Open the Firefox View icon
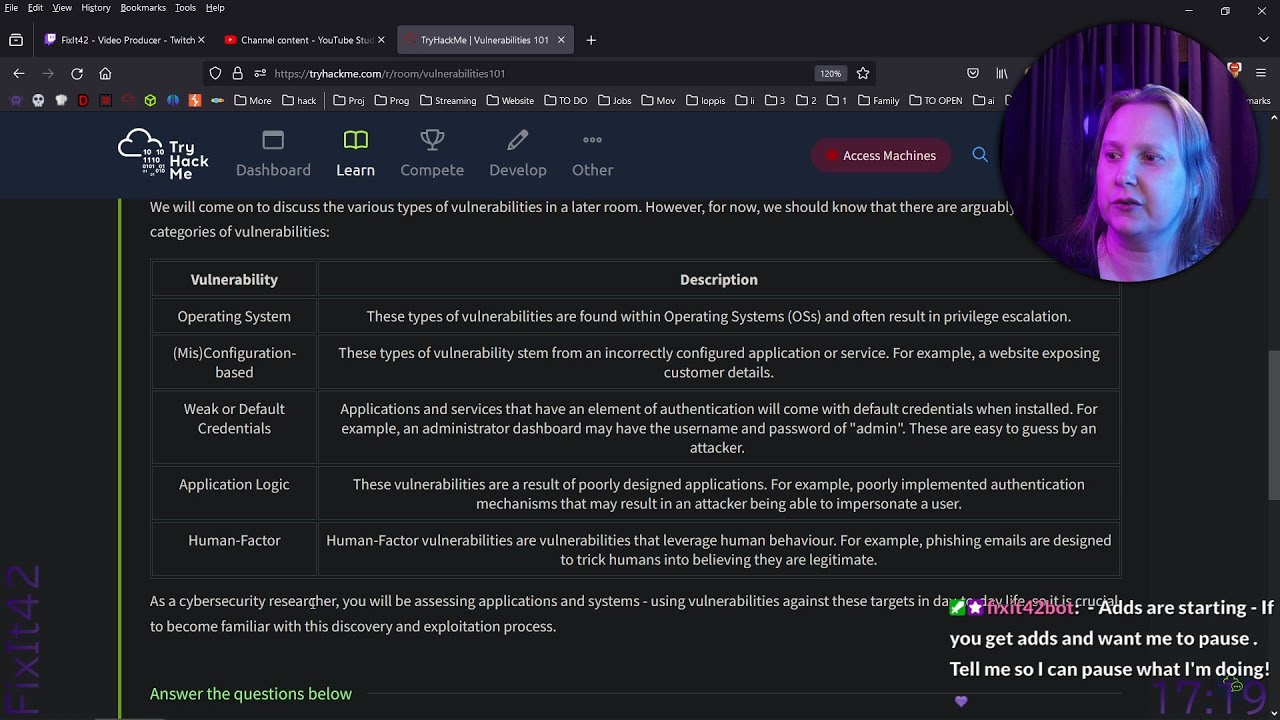1280x720 pixels. (x=16, y=40)
